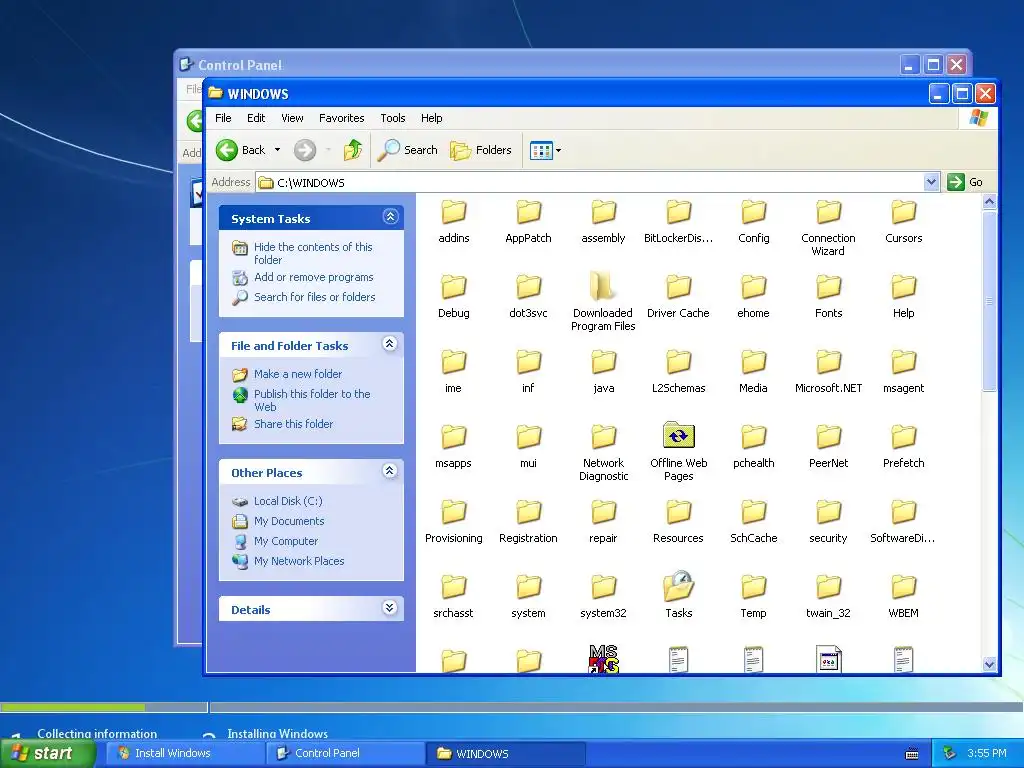Screen dimensions: 1024x768
Task: Select the Fonts folder icon
Action: point(828,287)
